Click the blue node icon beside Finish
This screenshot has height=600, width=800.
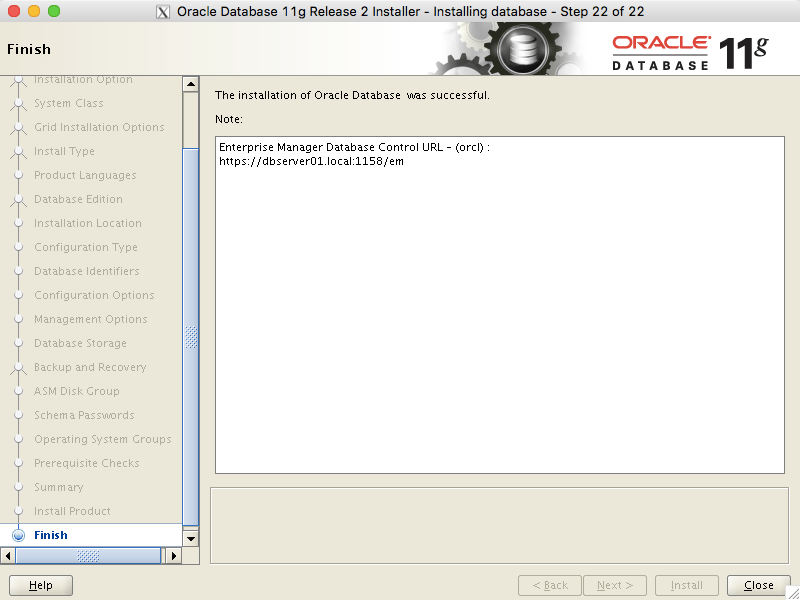(x=17, y=535)
